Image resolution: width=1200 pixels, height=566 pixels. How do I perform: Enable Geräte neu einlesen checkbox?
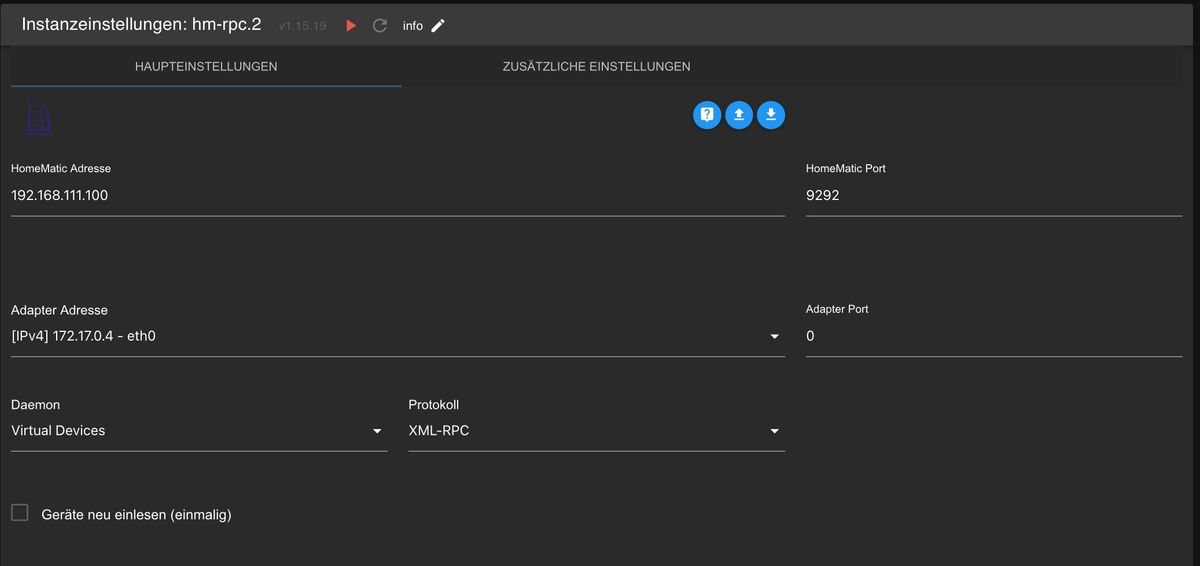coord(20,513)
